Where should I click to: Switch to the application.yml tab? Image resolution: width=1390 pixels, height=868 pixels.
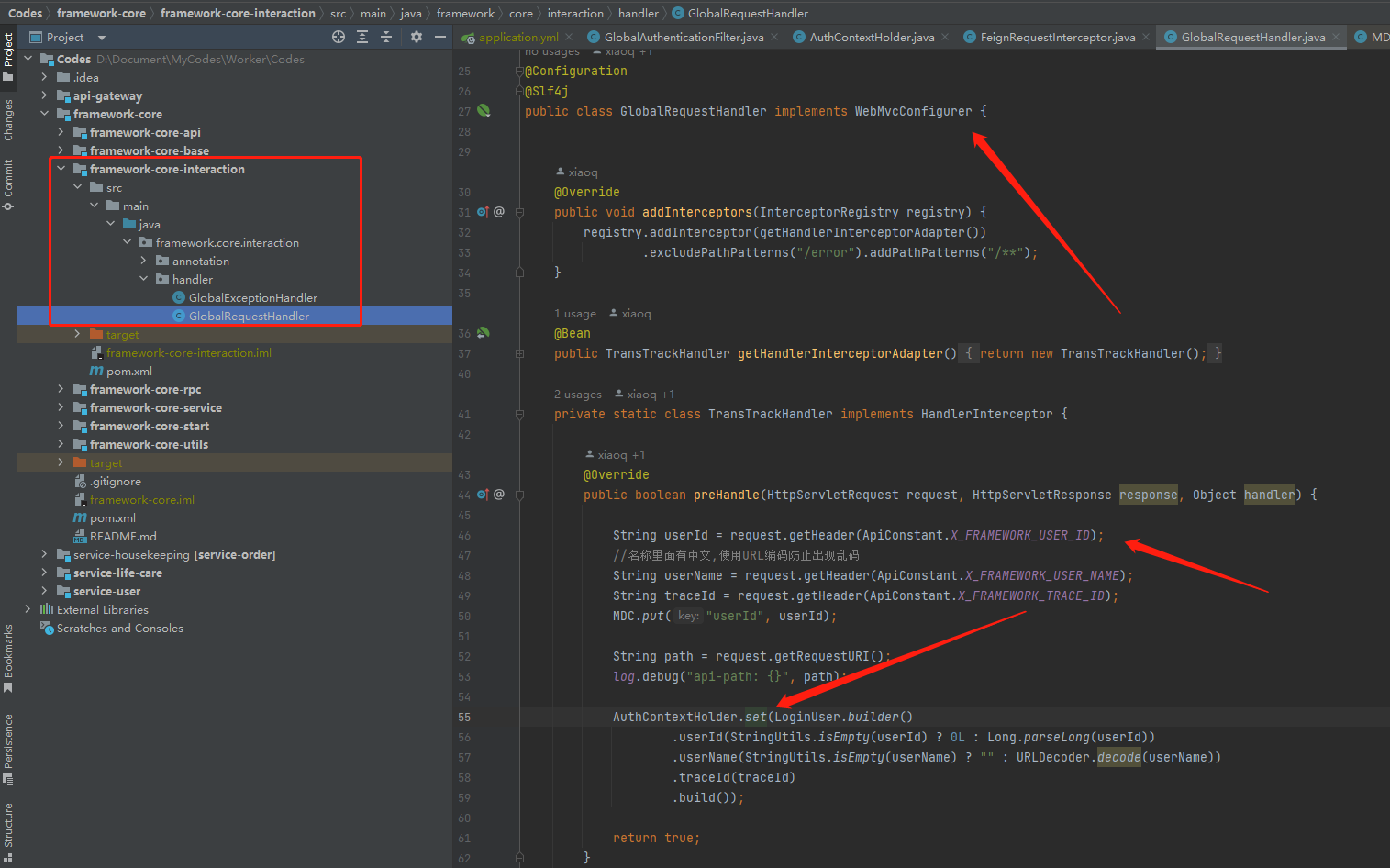(517, 37)
